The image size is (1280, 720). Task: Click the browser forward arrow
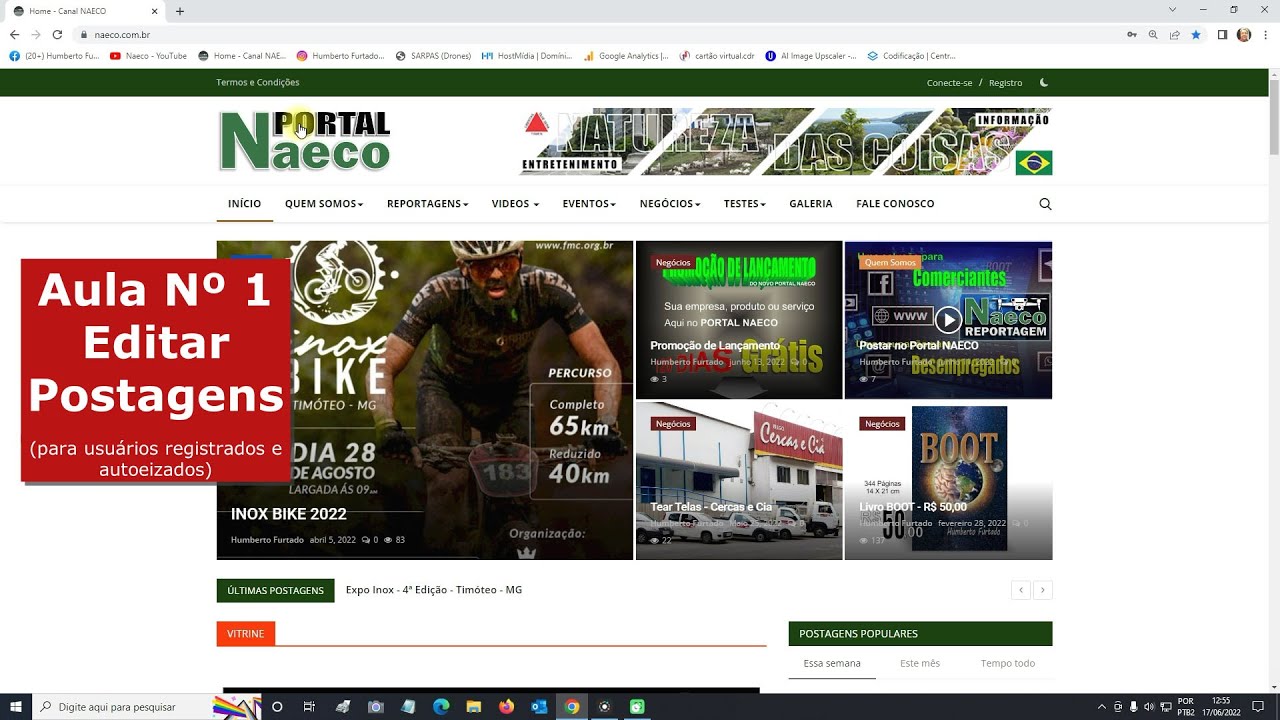36,34
